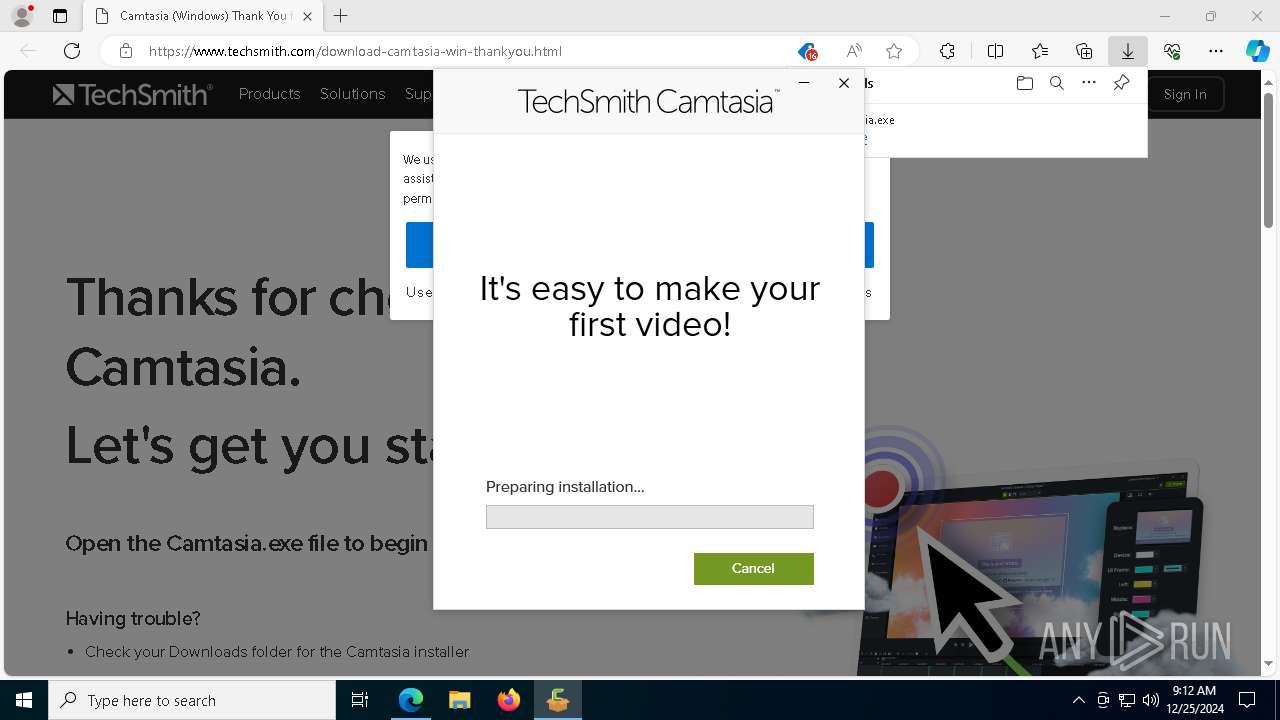Open Products menu on TechSmith site
Viewport: 1280px width, 720px height.
[x=269, y=94]
